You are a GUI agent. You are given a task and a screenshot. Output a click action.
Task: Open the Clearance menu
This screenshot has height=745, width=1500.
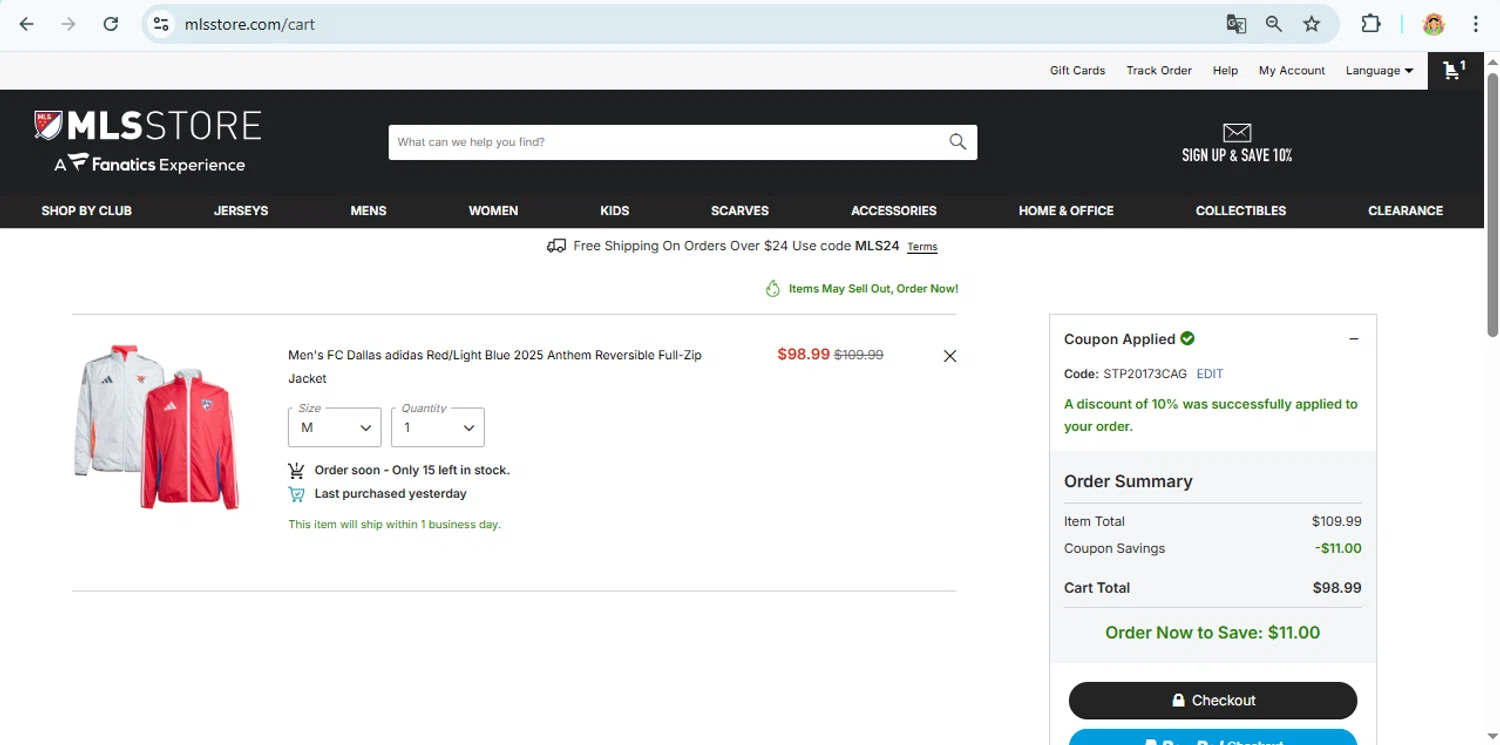(1406, 210)
